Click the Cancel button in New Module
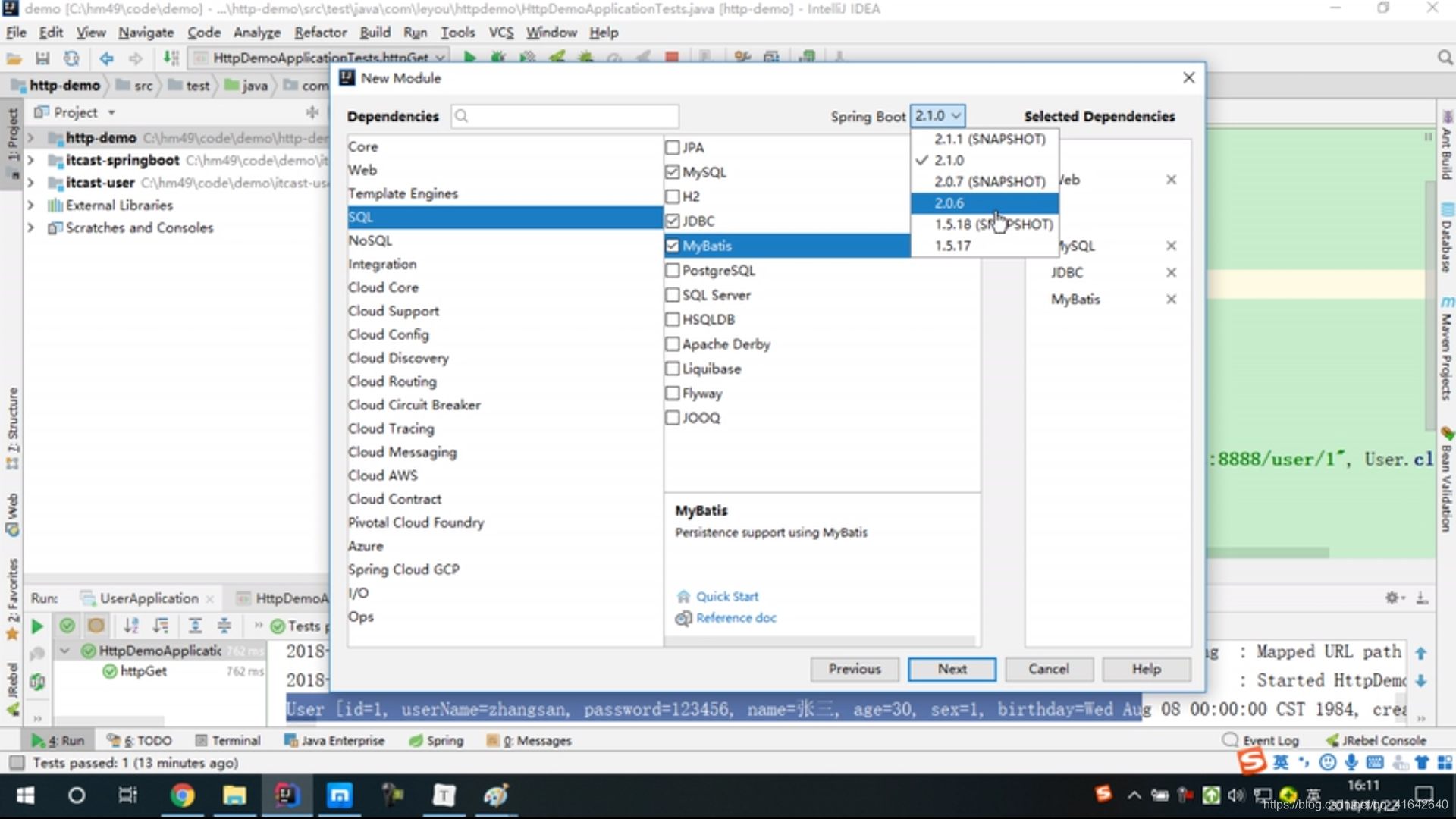 pyautogui.click(x=1049, y=669)
